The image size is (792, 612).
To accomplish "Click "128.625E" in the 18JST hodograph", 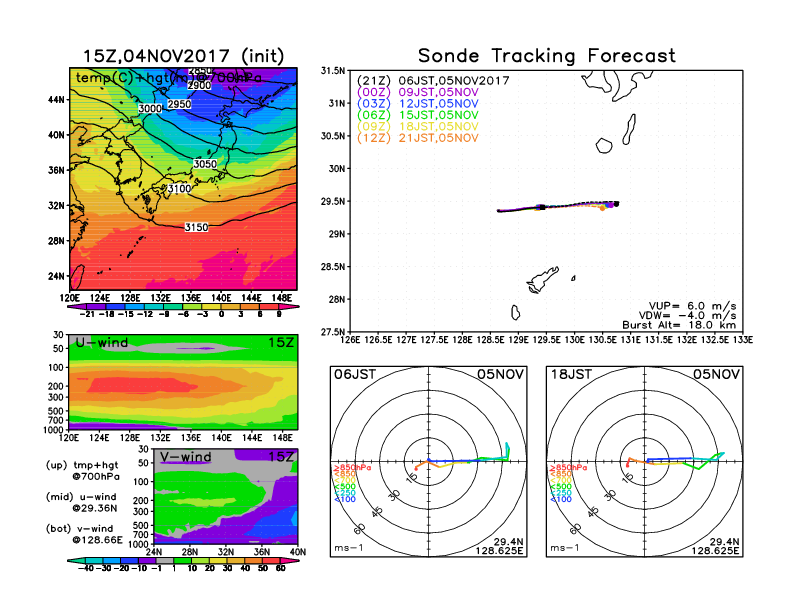I will [x=715, y=550].
